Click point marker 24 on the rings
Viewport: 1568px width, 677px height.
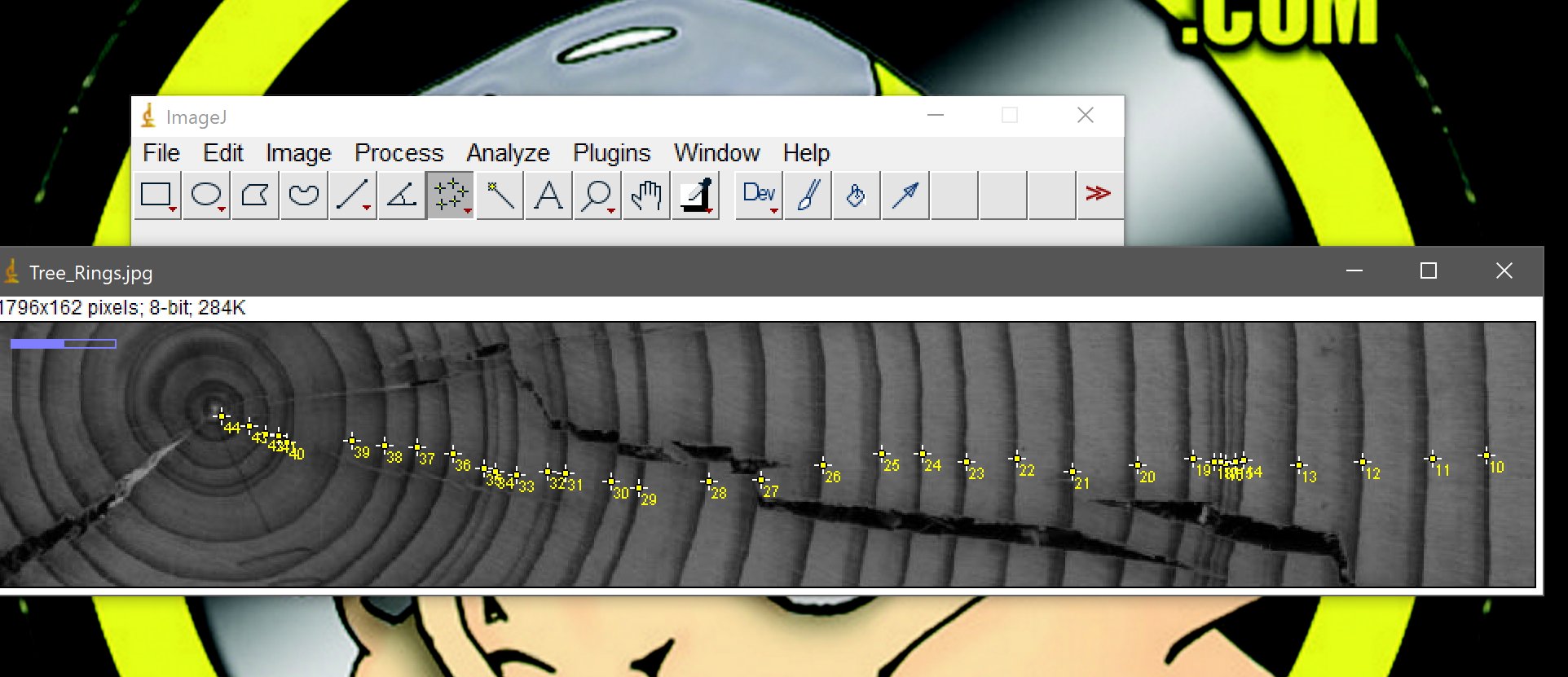tap(923, 454)
